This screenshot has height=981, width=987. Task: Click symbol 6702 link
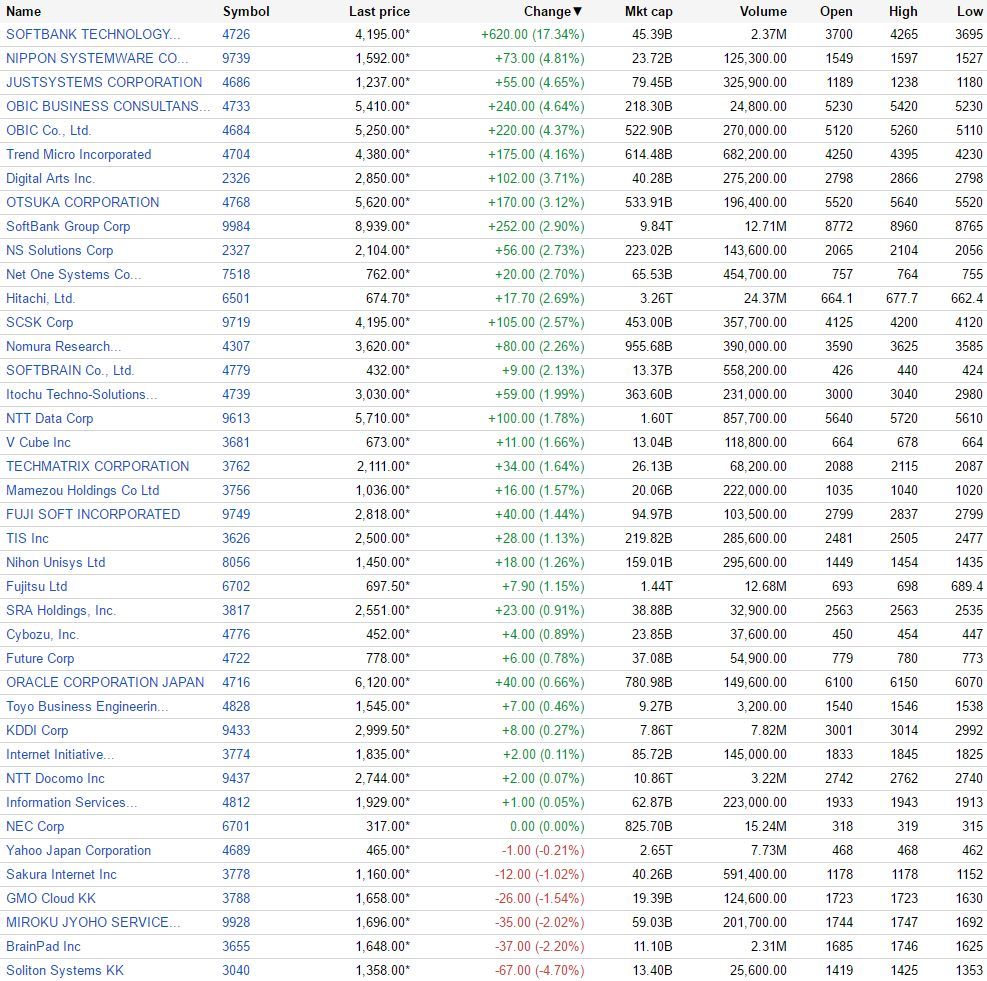(x=236, y=586)
